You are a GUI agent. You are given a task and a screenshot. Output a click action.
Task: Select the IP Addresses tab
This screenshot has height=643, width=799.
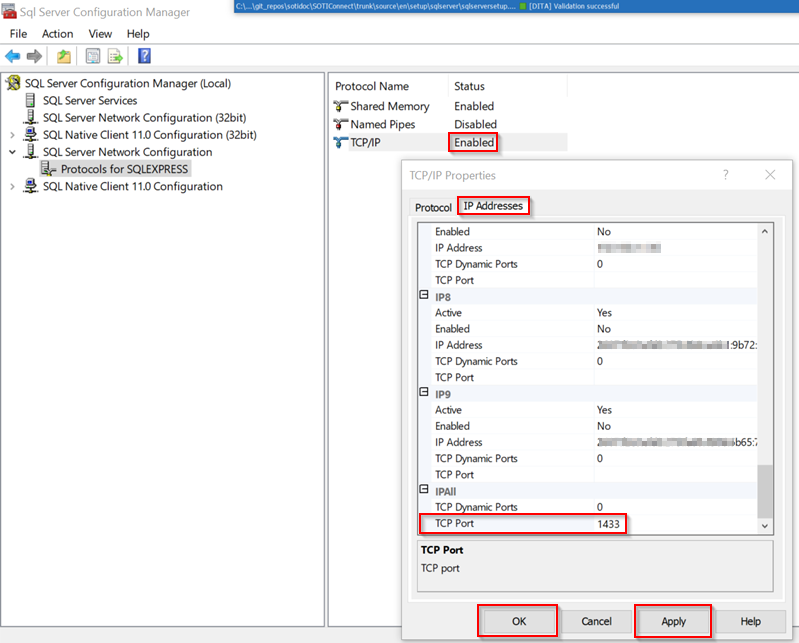[493, 206]
